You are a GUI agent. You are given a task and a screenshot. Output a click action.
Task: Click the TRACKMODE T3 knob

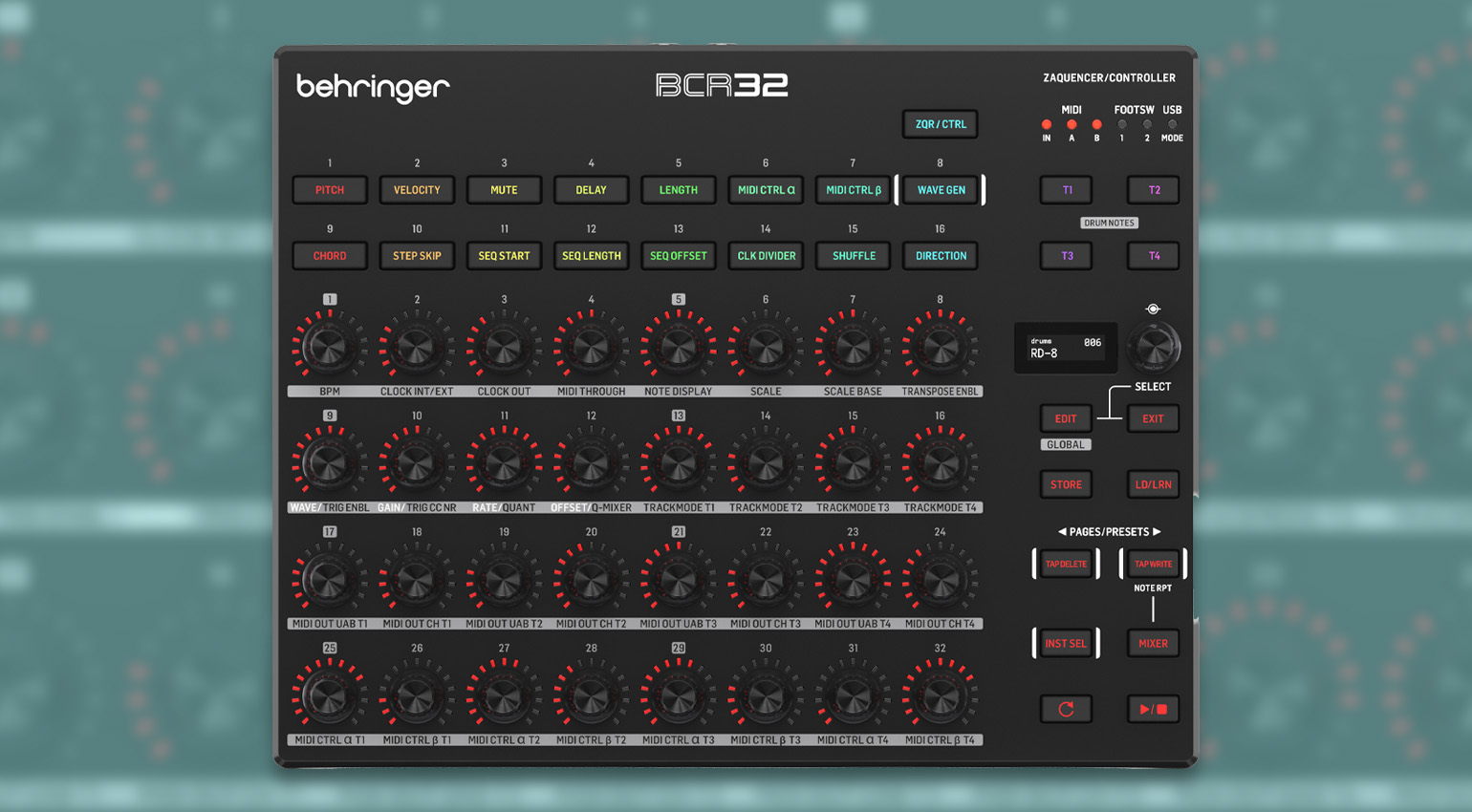coord(853,464)
